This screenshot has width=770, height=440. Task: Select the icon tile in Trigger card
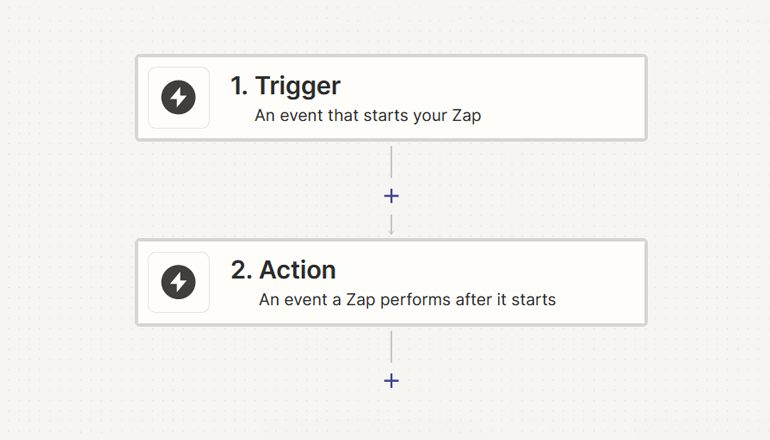click(x=179, y=98)
